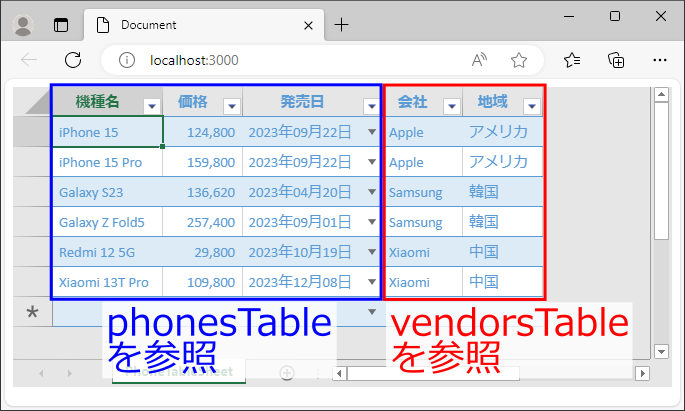This screenshot has width=685, height=411.
Task: Select Apple cell in iPhone 15 row
Action: tap(422, 131)
